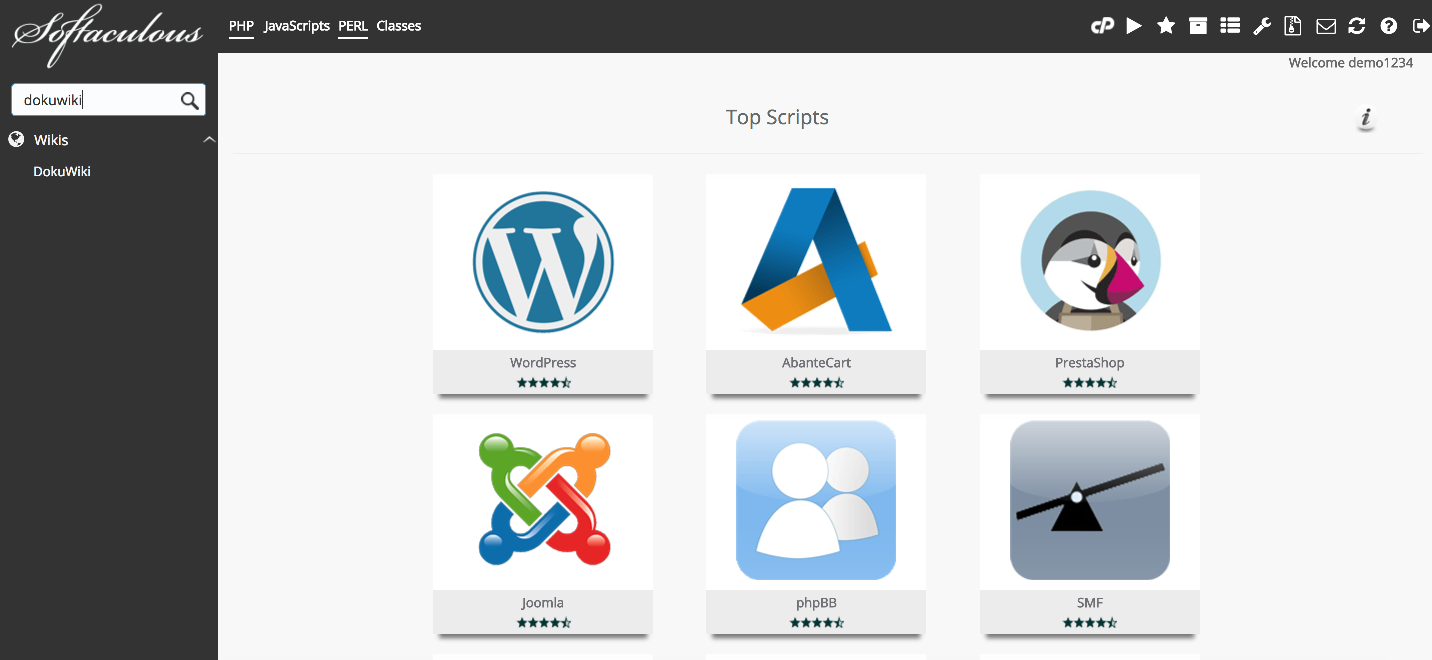Click the Wikis category label
The image size is (1432, 660).
tap(51, 140)
